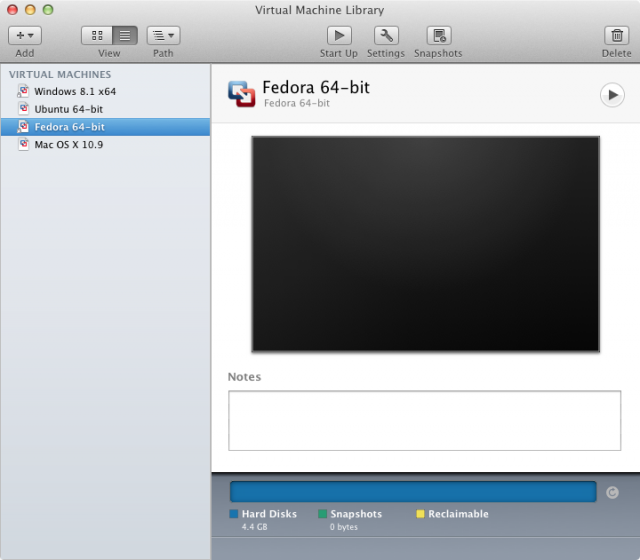Close the window with red button
This screenshot has height=560, width=640.
click(x=13, y=9)
